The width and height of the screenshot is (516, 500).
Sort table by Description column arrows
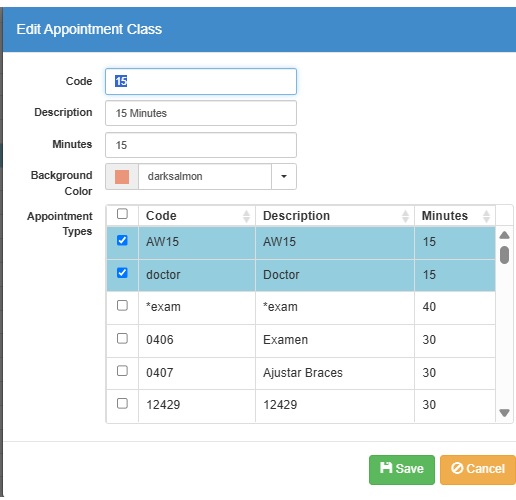tap(405, 216)
